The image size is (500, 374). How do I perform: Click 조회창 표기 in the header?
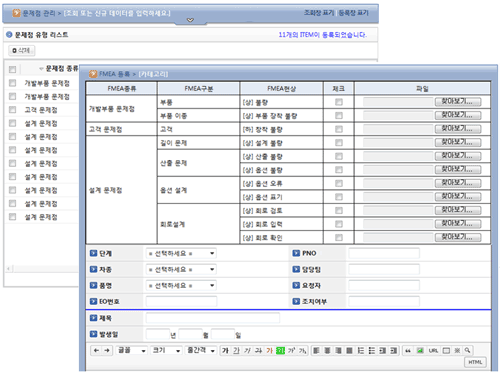click(x=319, y=13)
